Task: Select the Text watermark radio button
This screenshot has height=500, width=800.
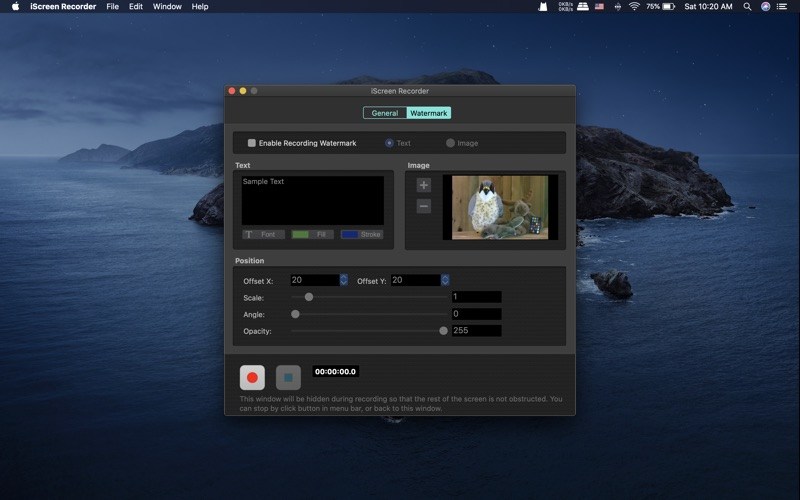Action: click(389, 143)
